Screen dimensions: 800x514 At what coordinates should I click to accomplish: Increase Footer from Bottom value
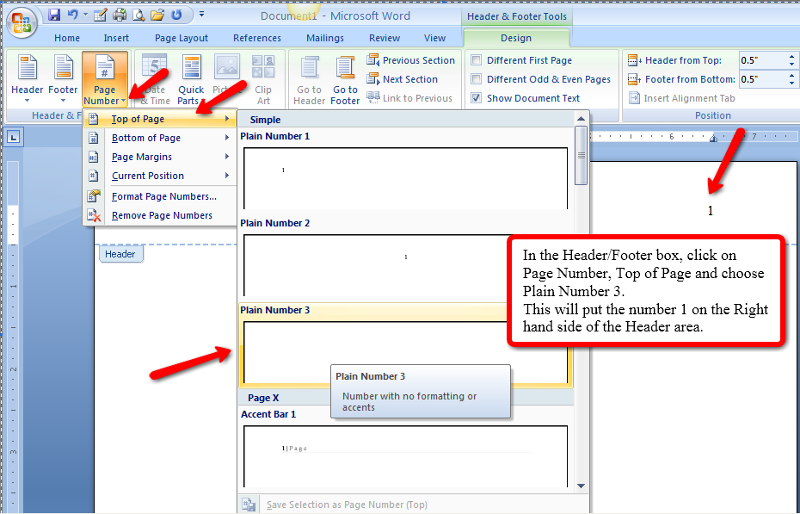coord(792,76)
